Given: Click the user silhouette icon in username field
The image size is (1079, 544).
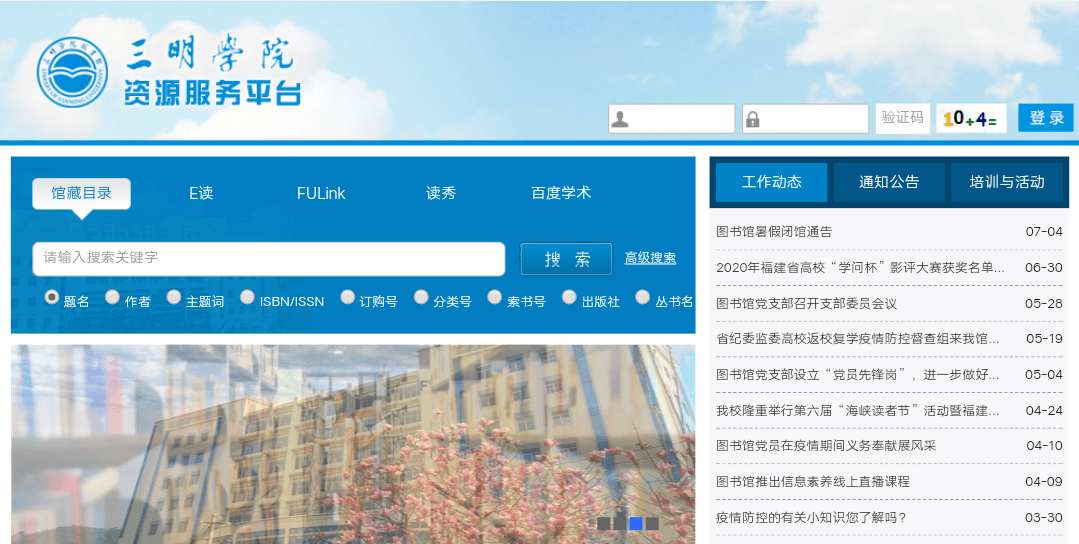Looking at the screenshot, I should [x=620, y=120].
